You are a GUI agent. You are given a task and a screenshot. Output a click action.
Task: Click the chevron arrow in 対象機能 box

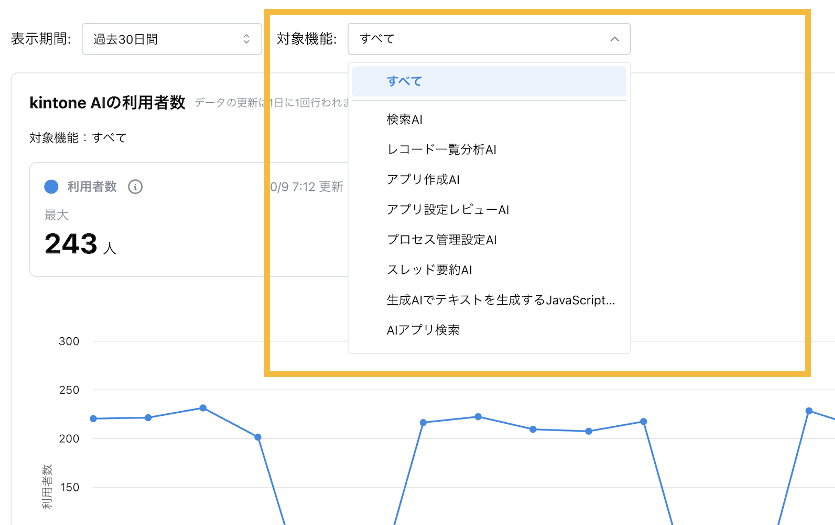pyautogui.click(x=615, y=39)
